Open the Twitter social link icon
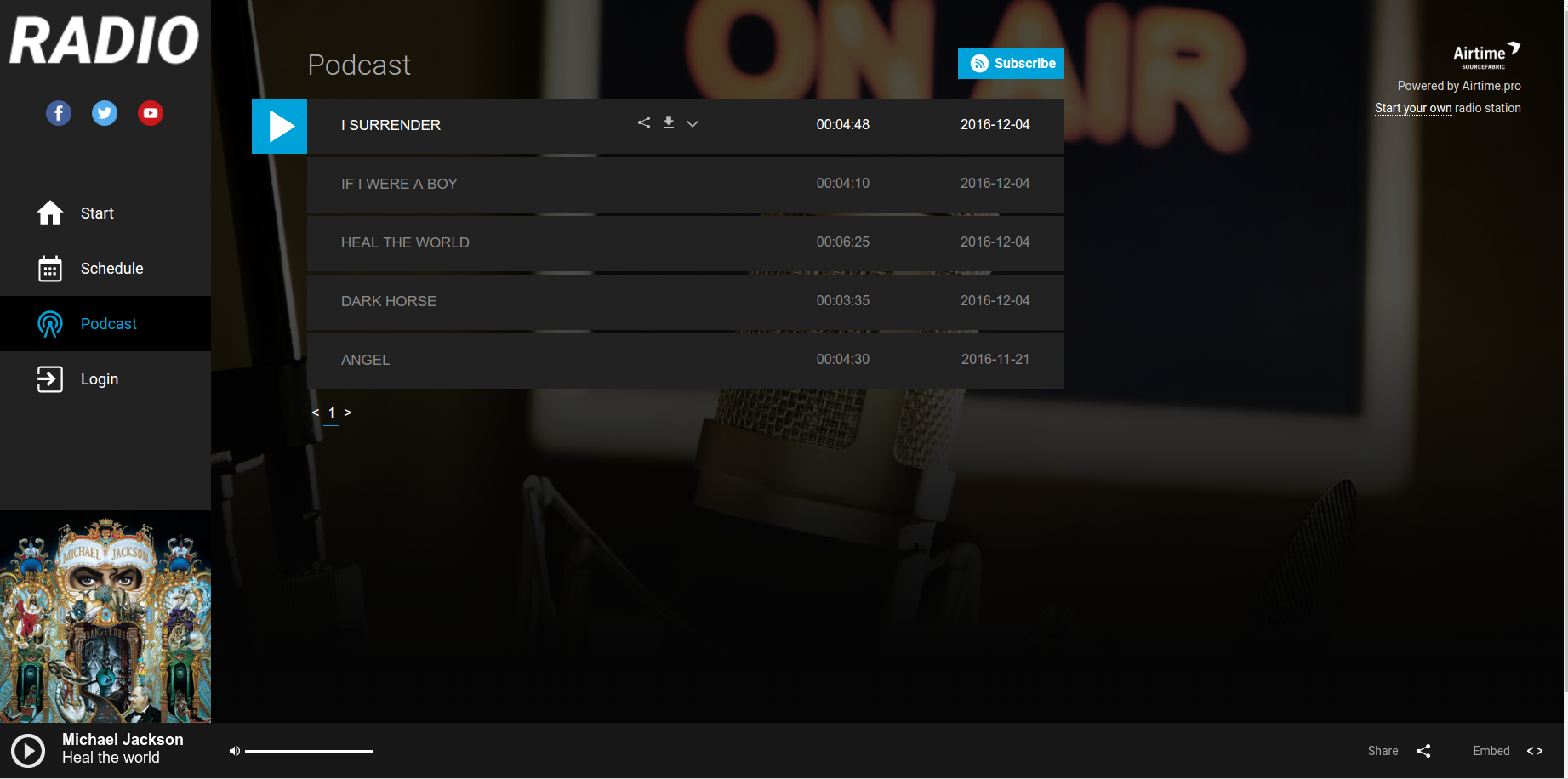The height and width of the screenshot is (779, 1568). [x=105, y=113]
